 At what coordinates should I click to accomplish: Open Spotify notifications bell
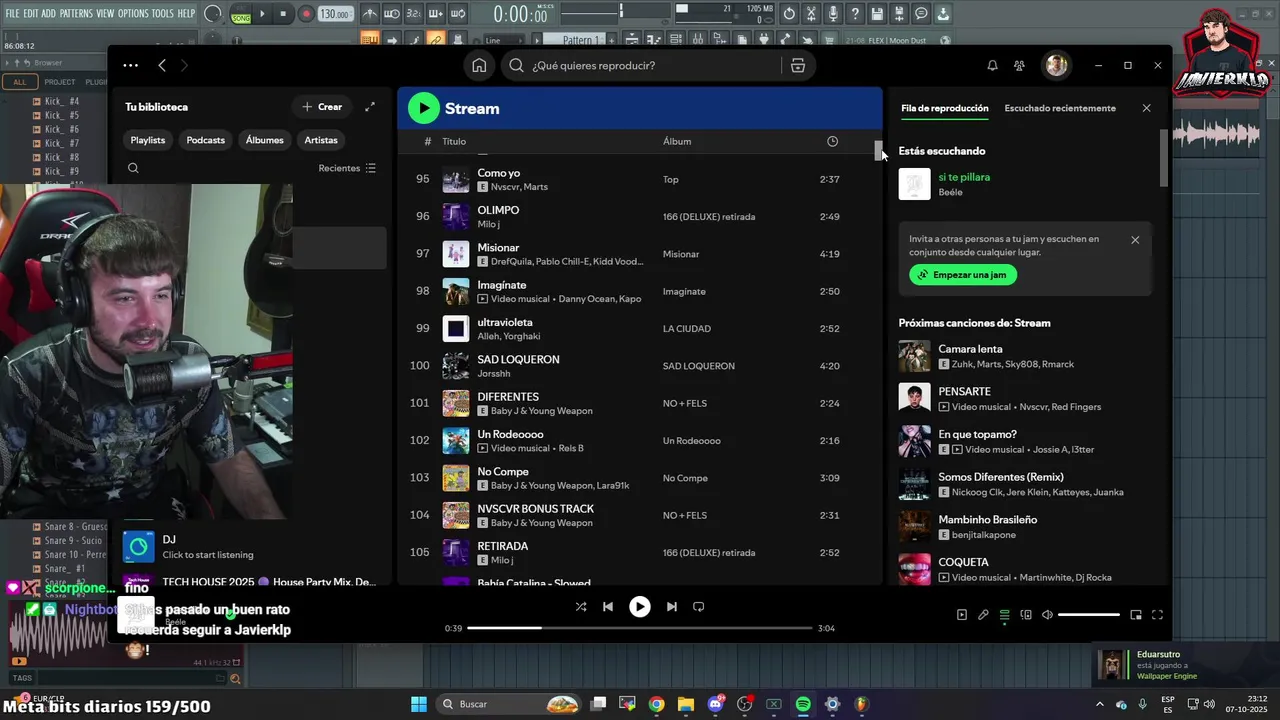point(992,65)
